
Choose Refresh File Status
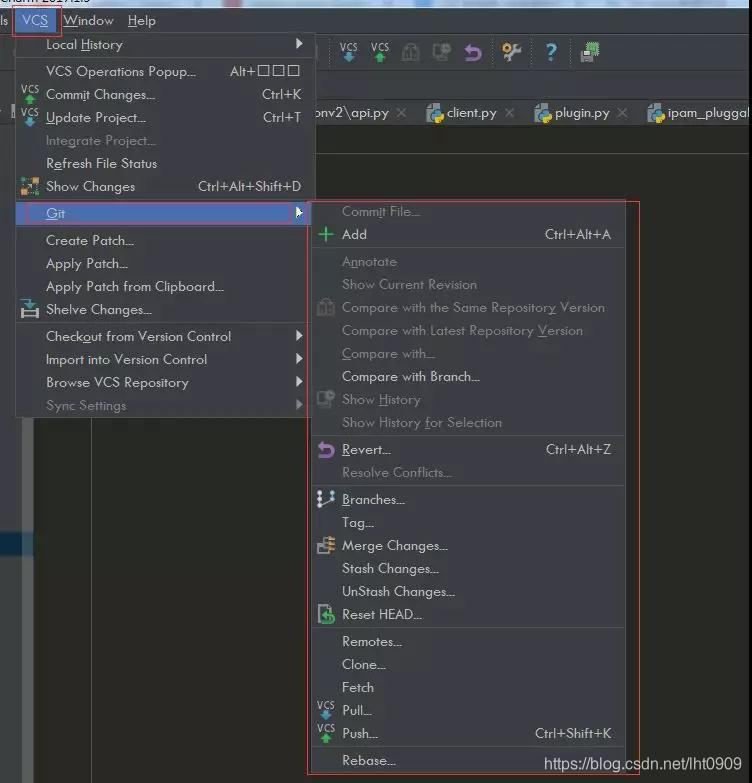click(165, 163)
